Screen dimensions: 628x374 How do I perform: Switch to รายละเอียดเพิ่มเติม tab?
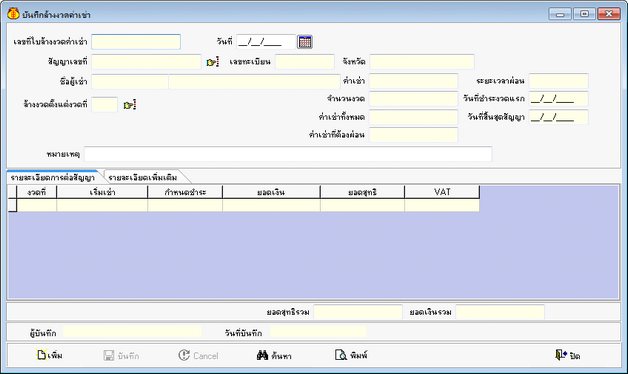(143, 177)
